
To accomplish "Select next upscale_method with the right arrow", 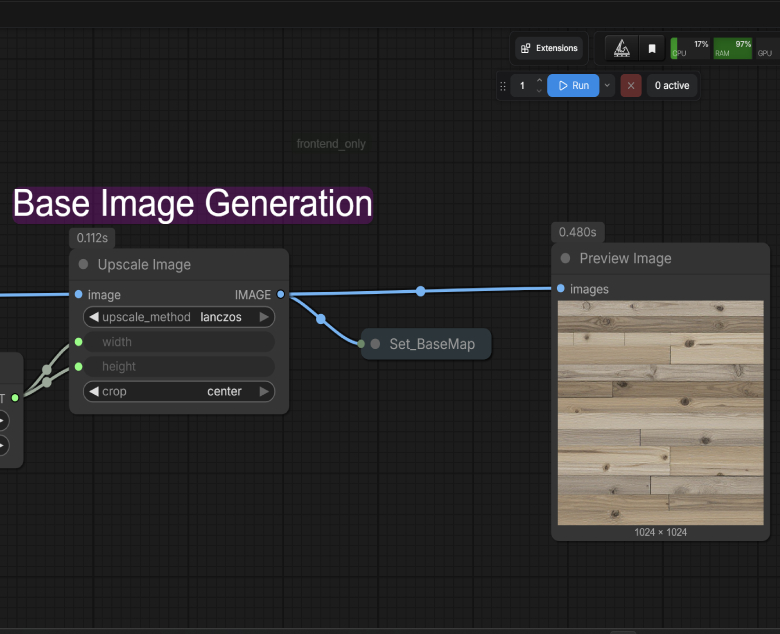I will pos(264,317).
